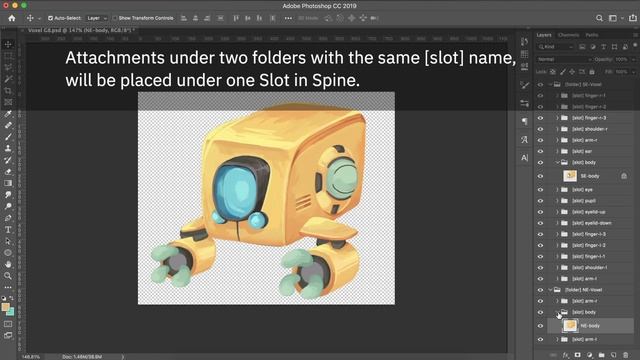
Task: Collapse the [folder] NE-Voxel group
Action: click(x=550, y=290)
